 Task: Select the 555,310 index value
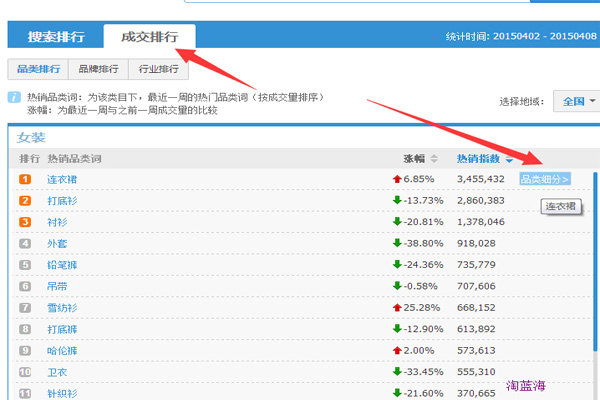(x=476, y=372)
